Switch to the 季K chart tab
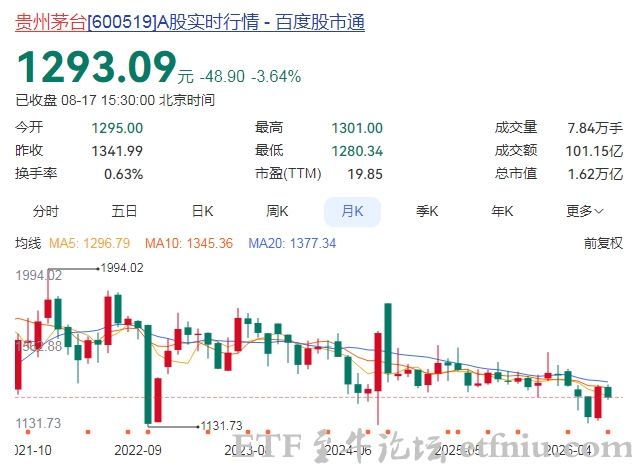 (x=427, y=211)
